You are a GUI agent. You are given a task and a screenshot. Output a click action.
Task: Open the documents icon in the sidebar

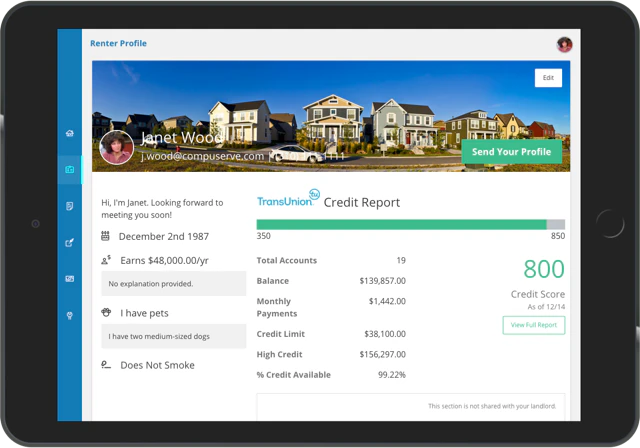point(69,206)
